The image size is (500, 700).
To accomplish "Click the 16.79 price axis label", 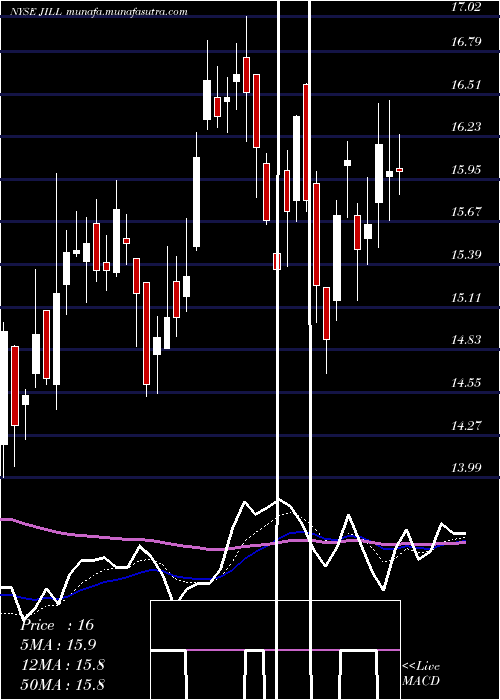I will tap(467, 42).
